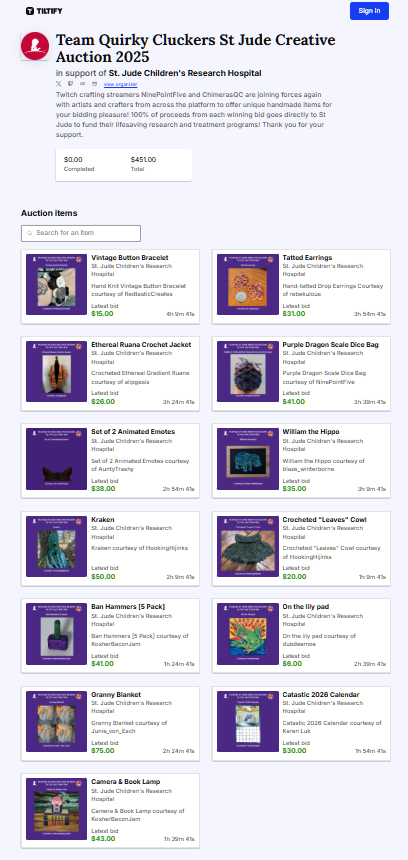The height and width of the screenshot is (860, 408).
Task: Open the Vintage Button Bracelet thumbnail
Action: click(x=56, y=284)
